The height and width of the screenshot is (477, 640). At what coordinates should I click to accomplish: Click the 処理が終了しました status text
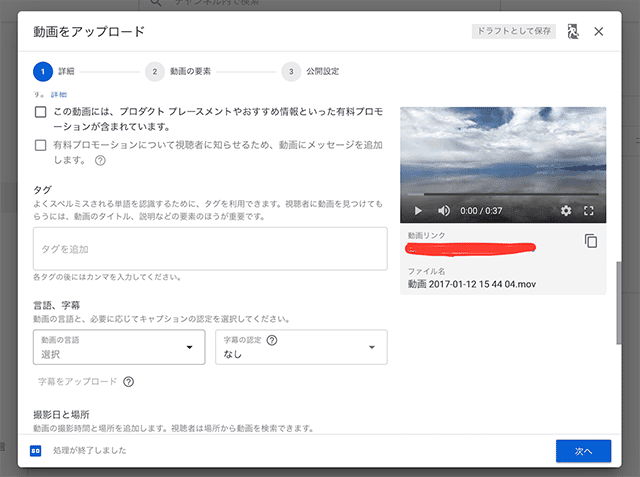click(89, 450)
